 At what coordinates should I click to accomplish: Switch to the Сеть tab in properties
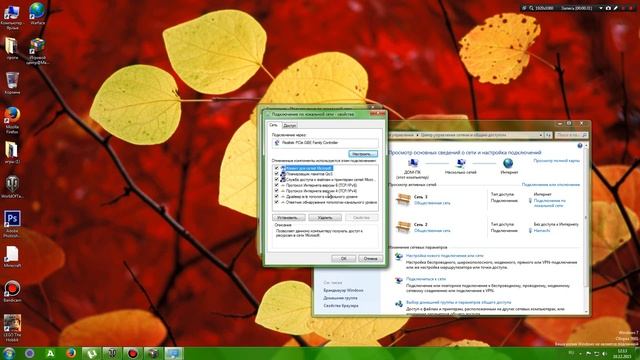point(273,125)
